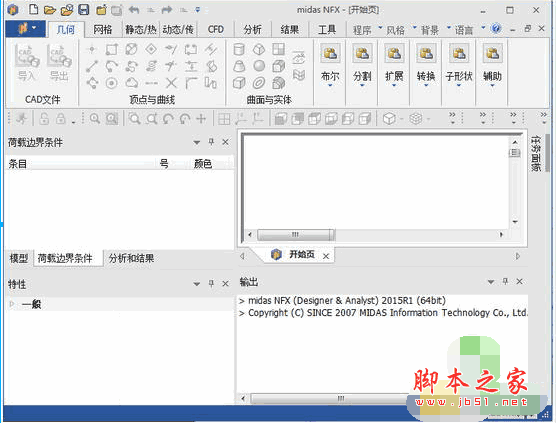Screen dimensions: 556x423
Task: Open the 语言 menu
Action: 469,30
